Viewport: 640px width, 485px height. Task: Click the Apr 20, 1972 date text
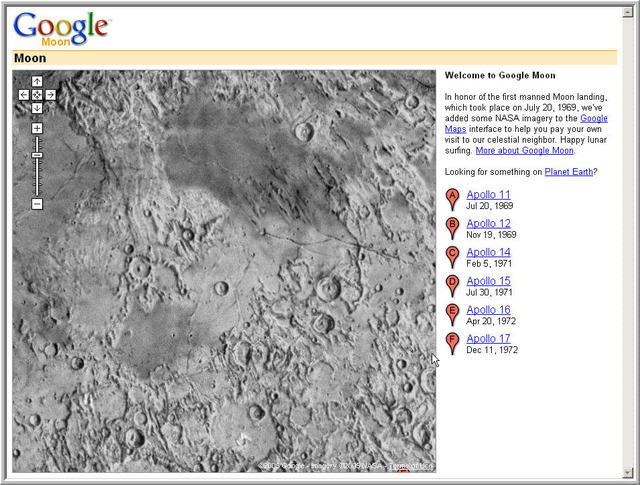click(x=491, y=321)
